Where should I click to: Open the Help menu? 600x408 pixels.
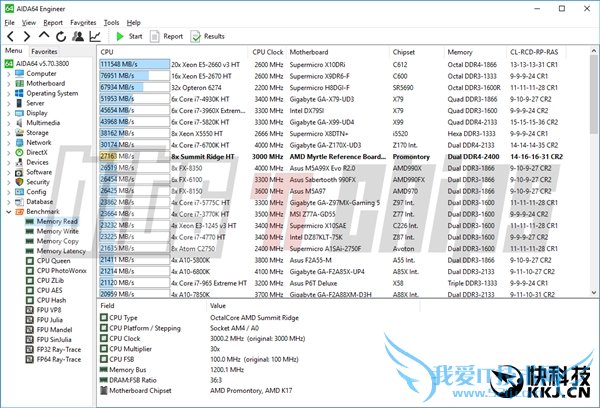(134, 23)
